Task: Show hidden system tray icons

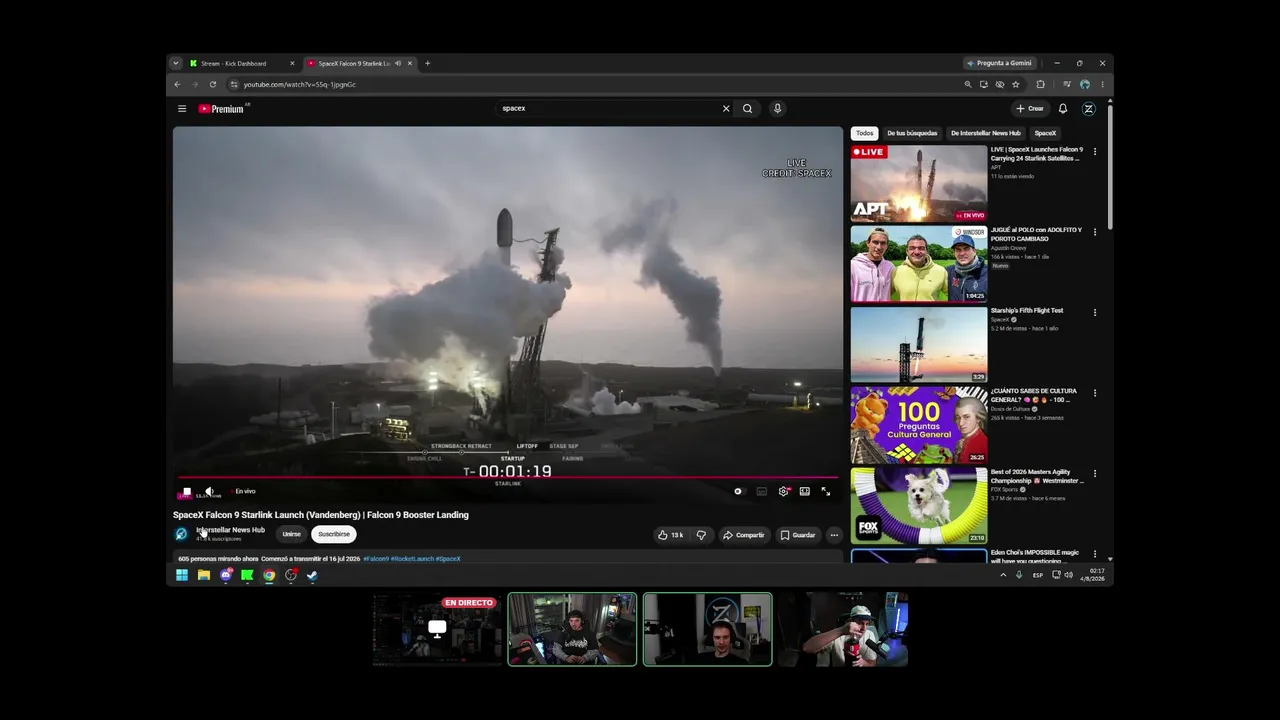Action: [x=1003, y=576]
